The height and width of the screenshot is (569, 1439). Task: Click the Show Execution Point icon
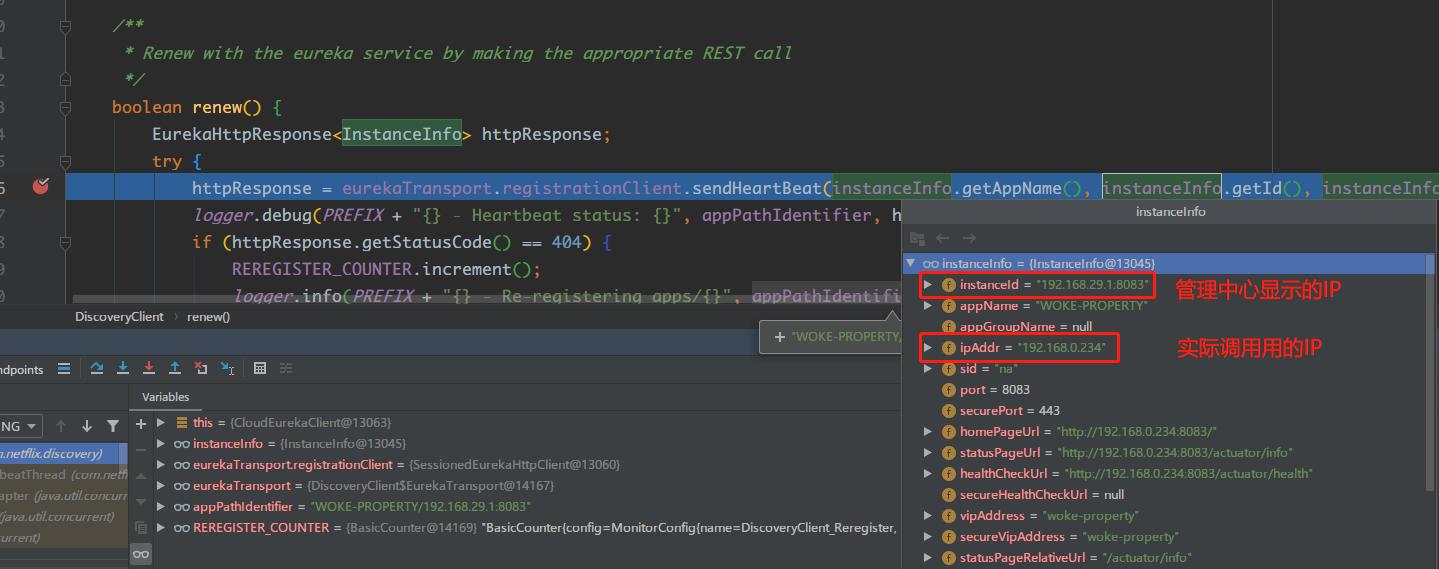point(64,368)
